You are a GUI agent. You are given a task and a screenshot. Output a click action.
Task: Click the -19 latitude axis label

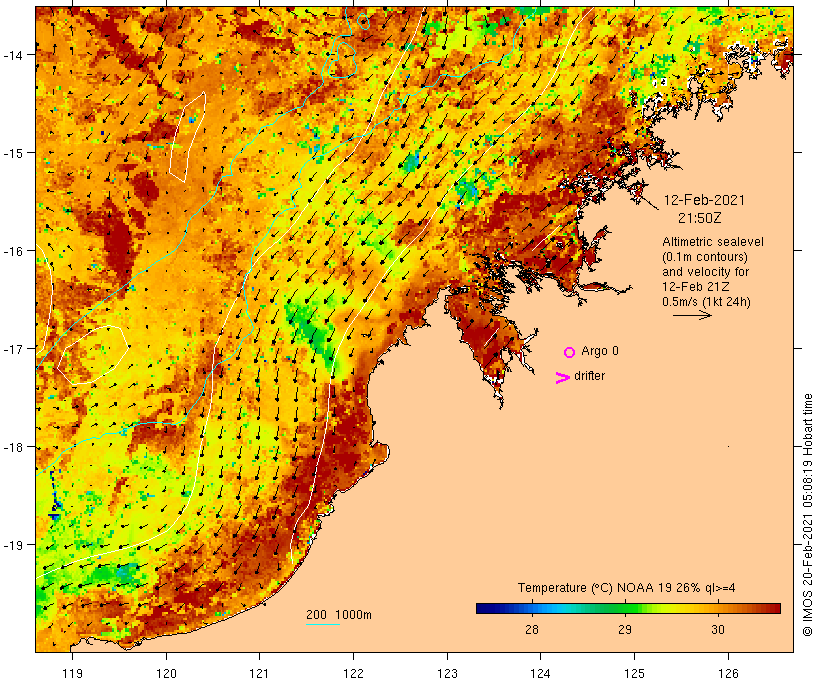pos(12,545)
